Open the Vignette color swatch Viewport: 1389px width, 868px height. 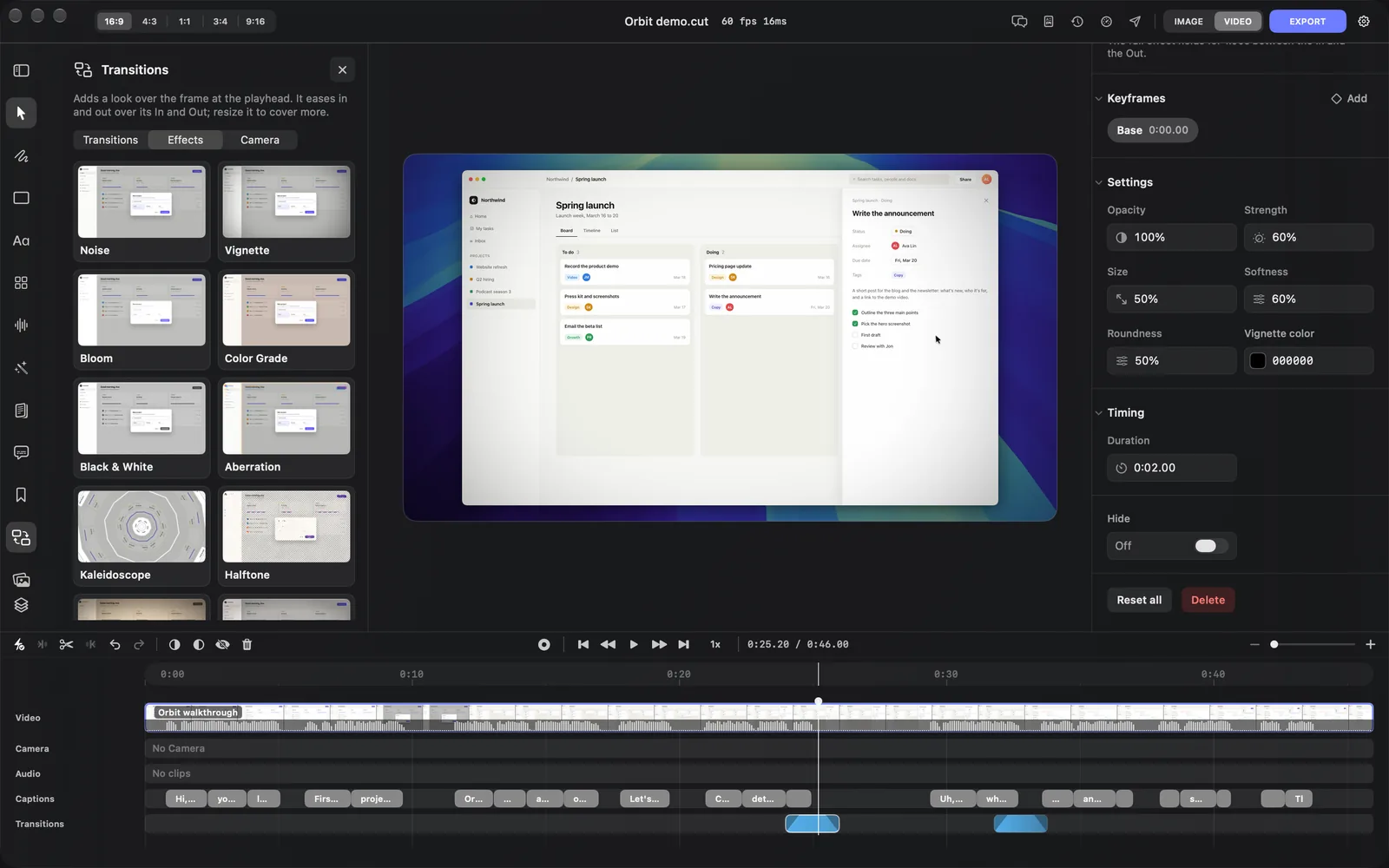point(1257,360)
